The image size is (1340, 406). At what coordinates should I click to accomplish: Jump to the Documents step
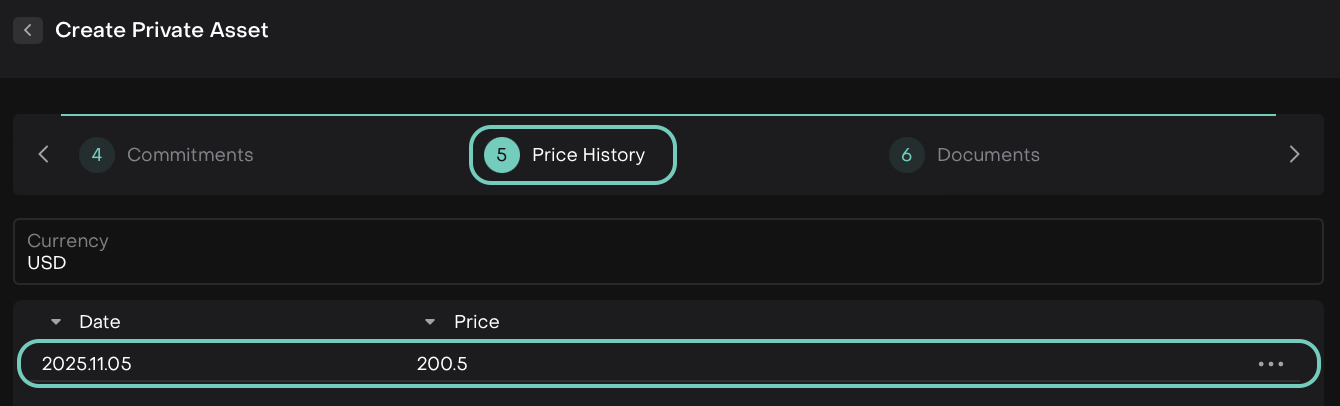[988, 155]
